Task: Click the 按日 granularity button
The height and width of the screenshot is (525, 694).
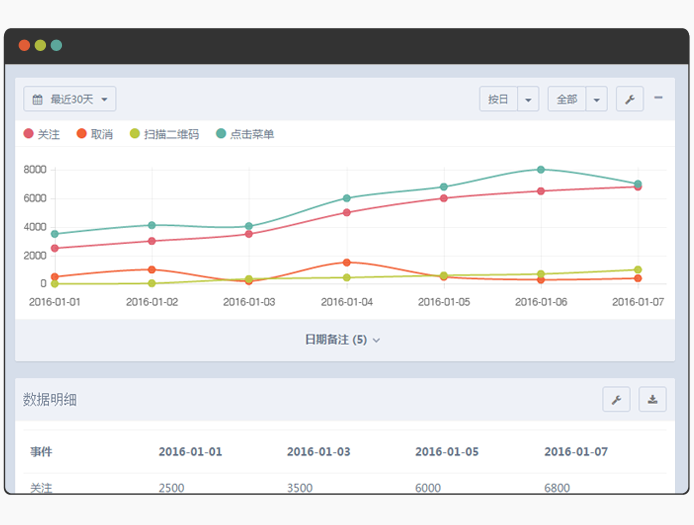Action: [498, 99]
